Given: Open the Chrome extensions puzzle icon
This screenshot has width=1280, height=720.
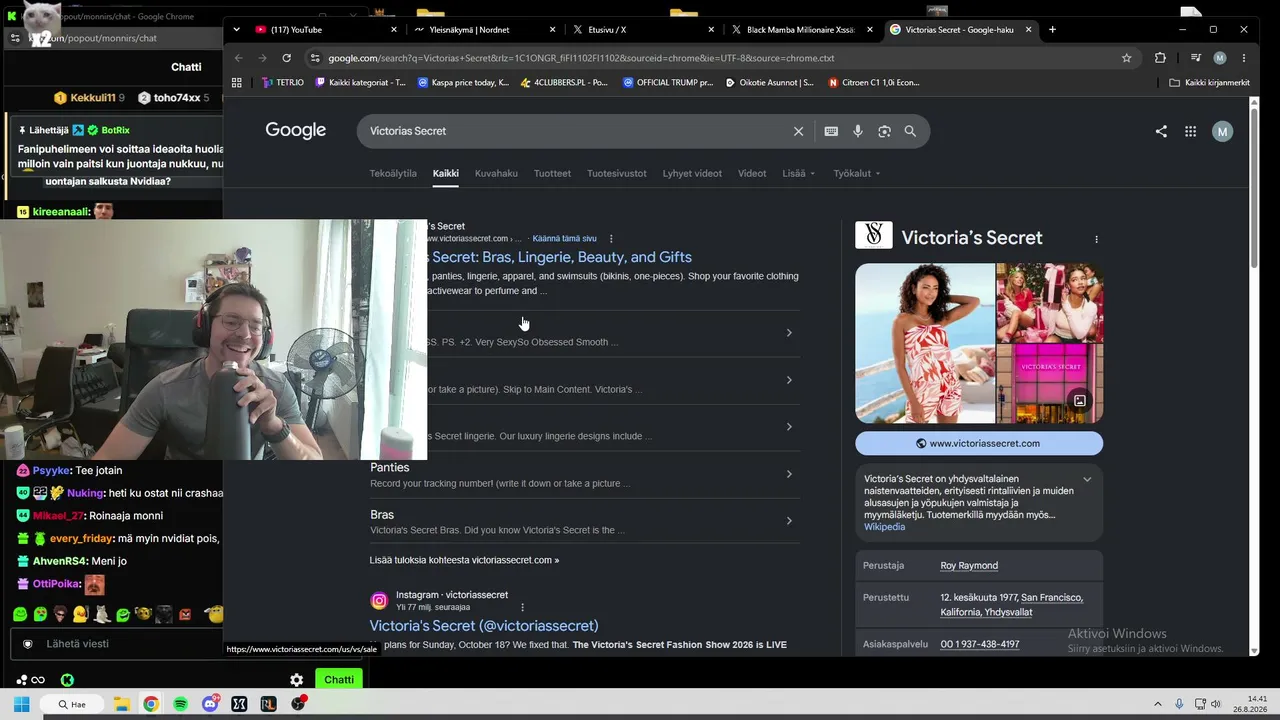Looking at the screenshot, I should pyautogui.click(x=1160, y=58).
